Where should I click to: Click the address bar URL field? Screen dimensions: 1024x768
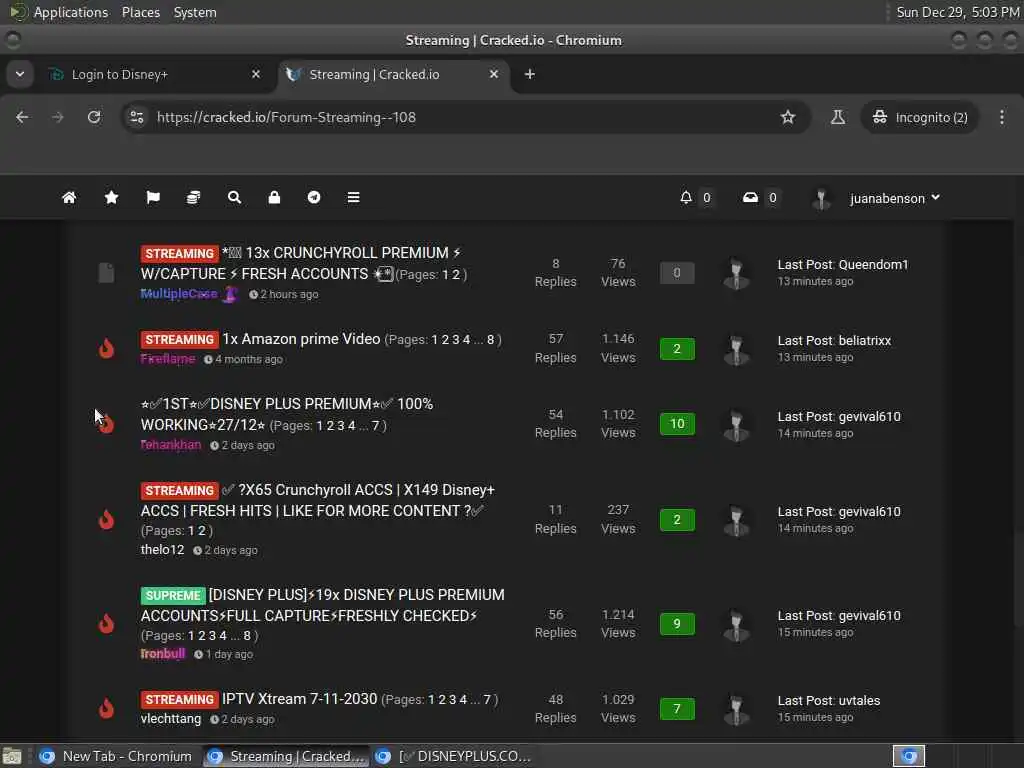[x=457, y=117]
